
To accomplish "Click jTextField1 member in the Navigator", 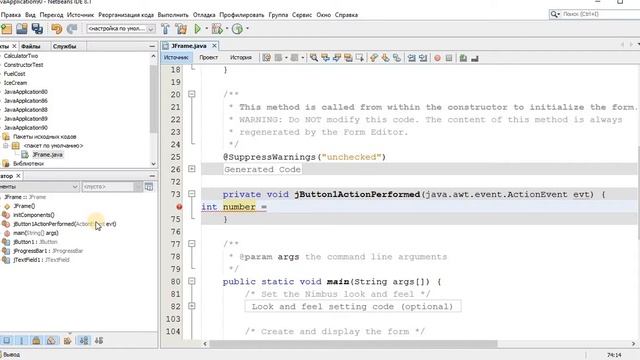I will tap(41, 260).
